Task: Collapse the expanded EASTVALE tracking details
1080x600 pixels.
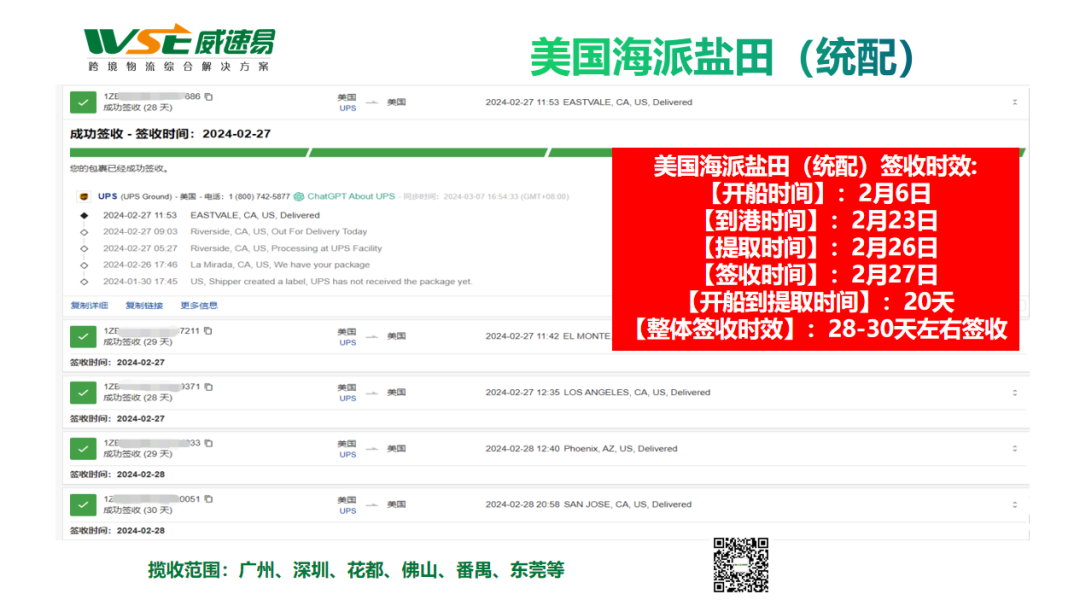Action: [1013, 102]
